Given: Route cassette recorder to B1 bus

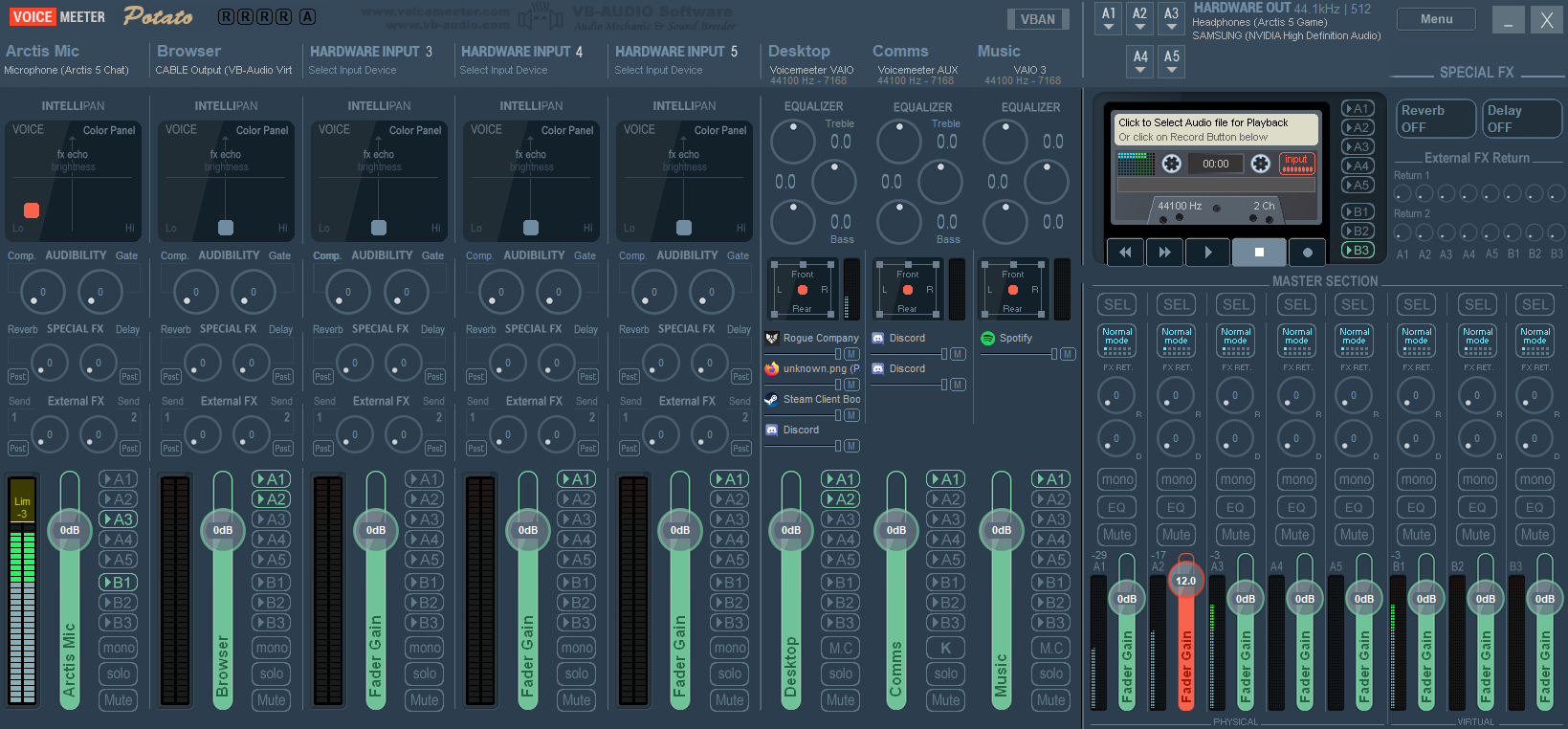Looking at the screenshot, I should 1358,211.
